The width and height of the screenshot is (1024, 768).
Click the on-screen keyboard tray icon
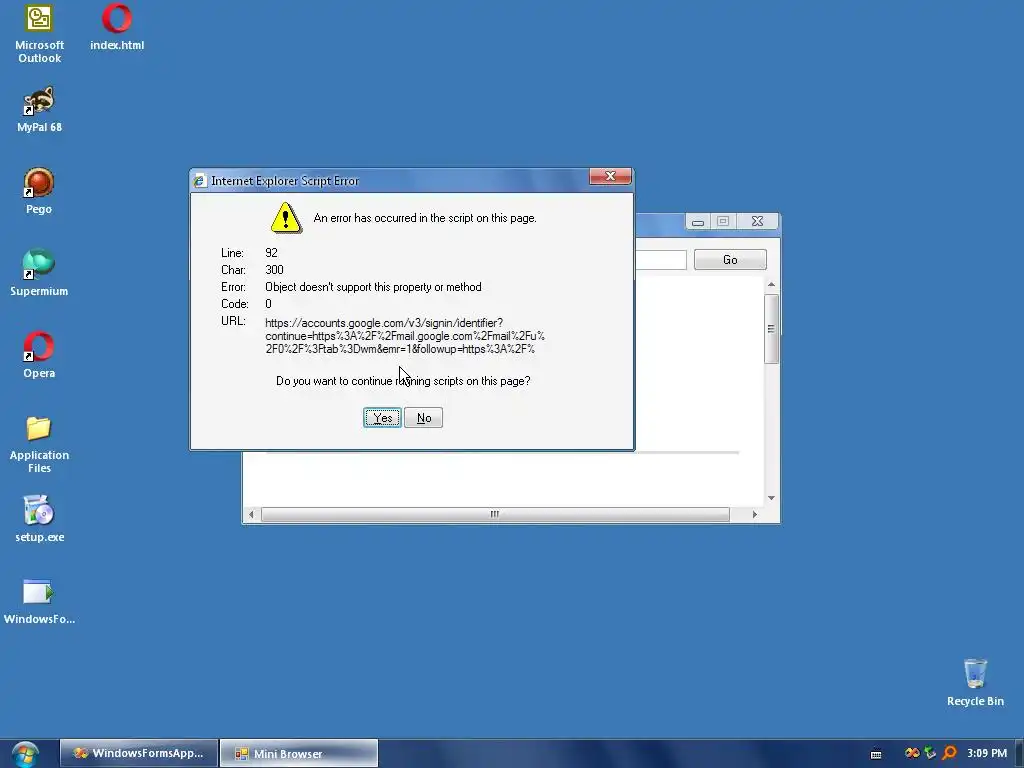point(876,754)
